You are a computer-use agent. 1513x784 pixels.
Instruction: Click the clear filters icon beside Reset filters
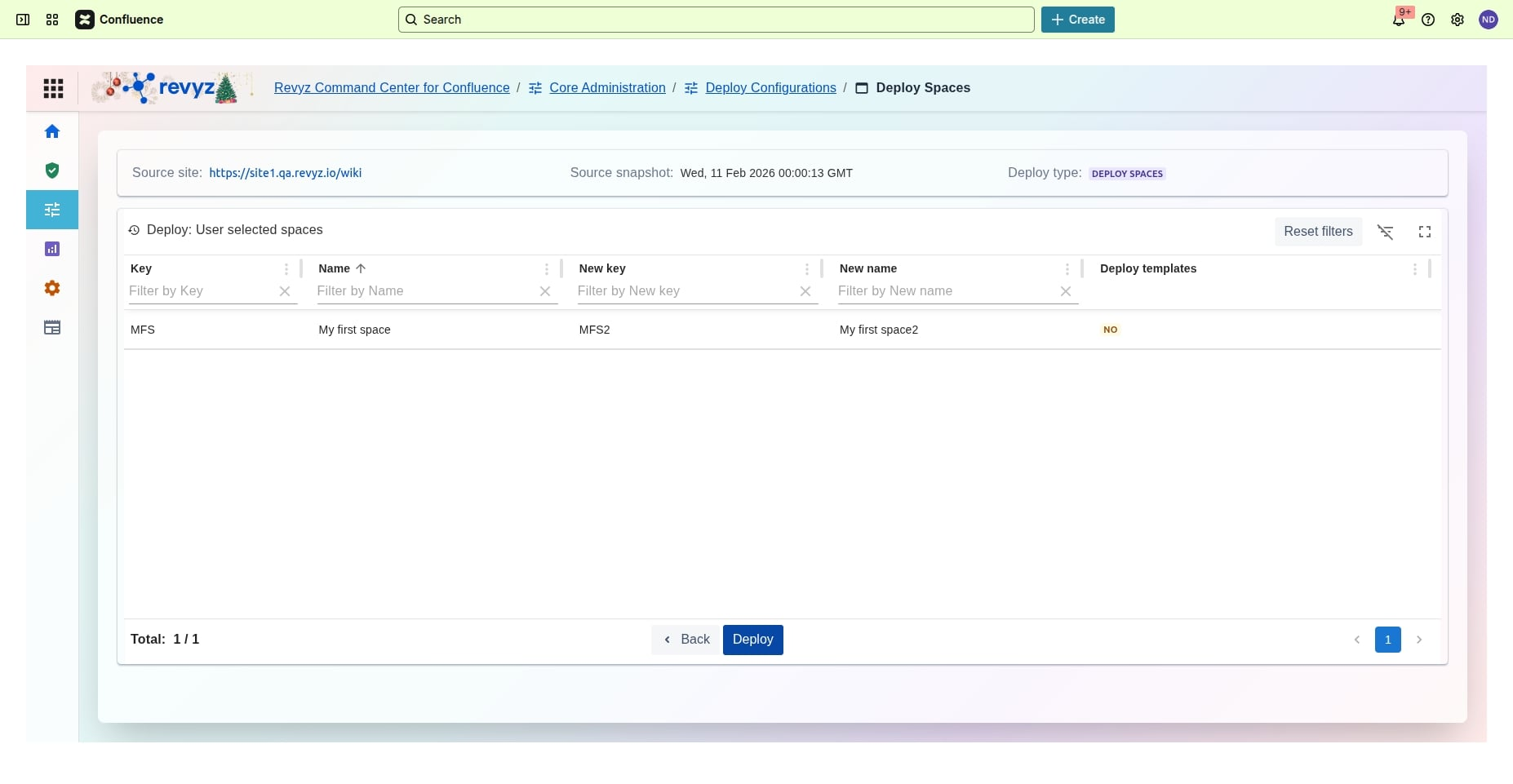pyautogui.click(x=1385, y=232)
